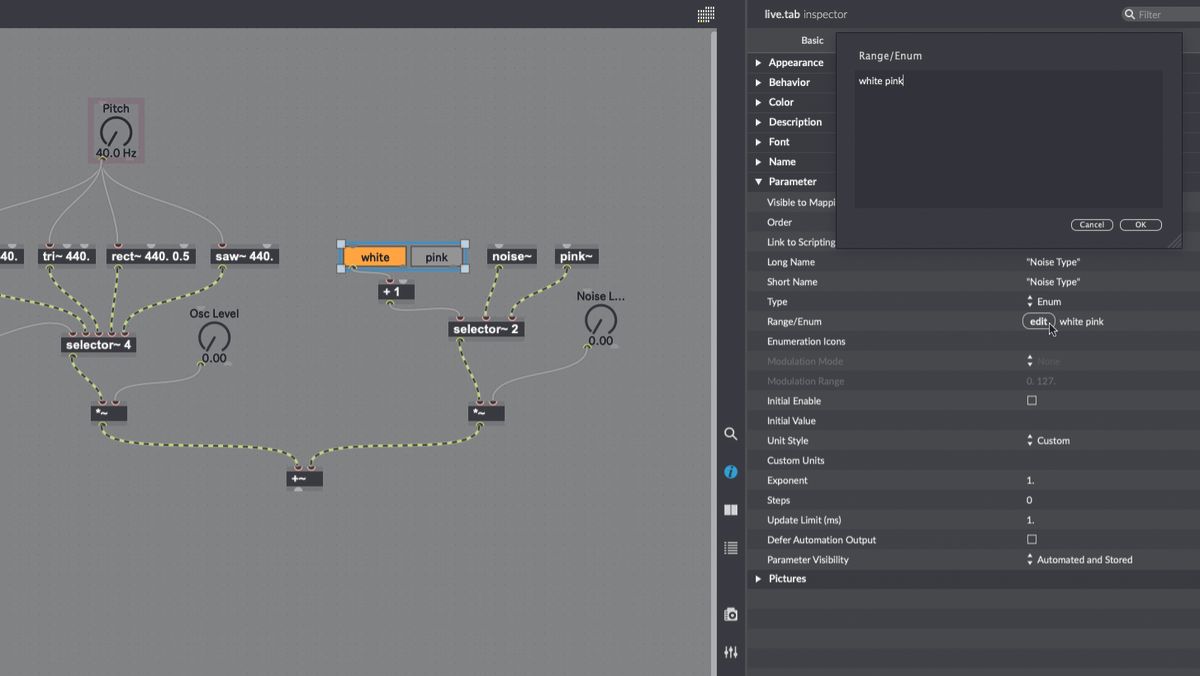Click the 40.0 Hz Pitch value
The height and width of the screenshot is (676, 1200).
(116, 154)
